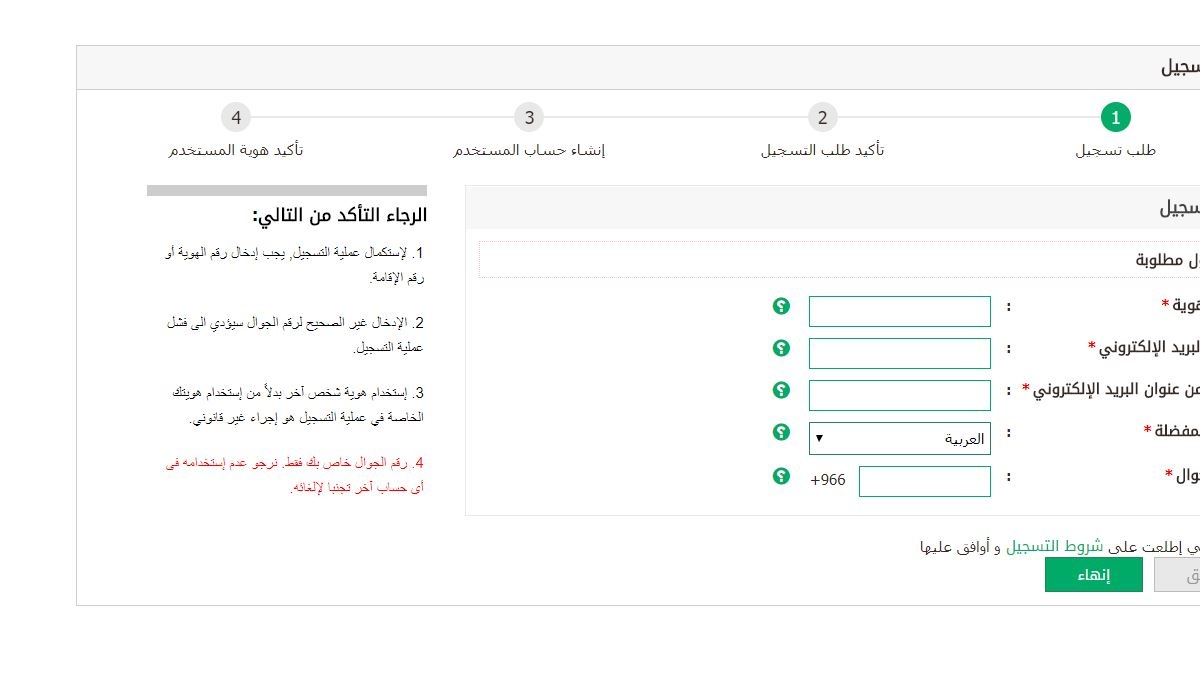Click help icon beside the language dropdown
The width and height of the screenshot is (1200, 675).
(782, 432)
